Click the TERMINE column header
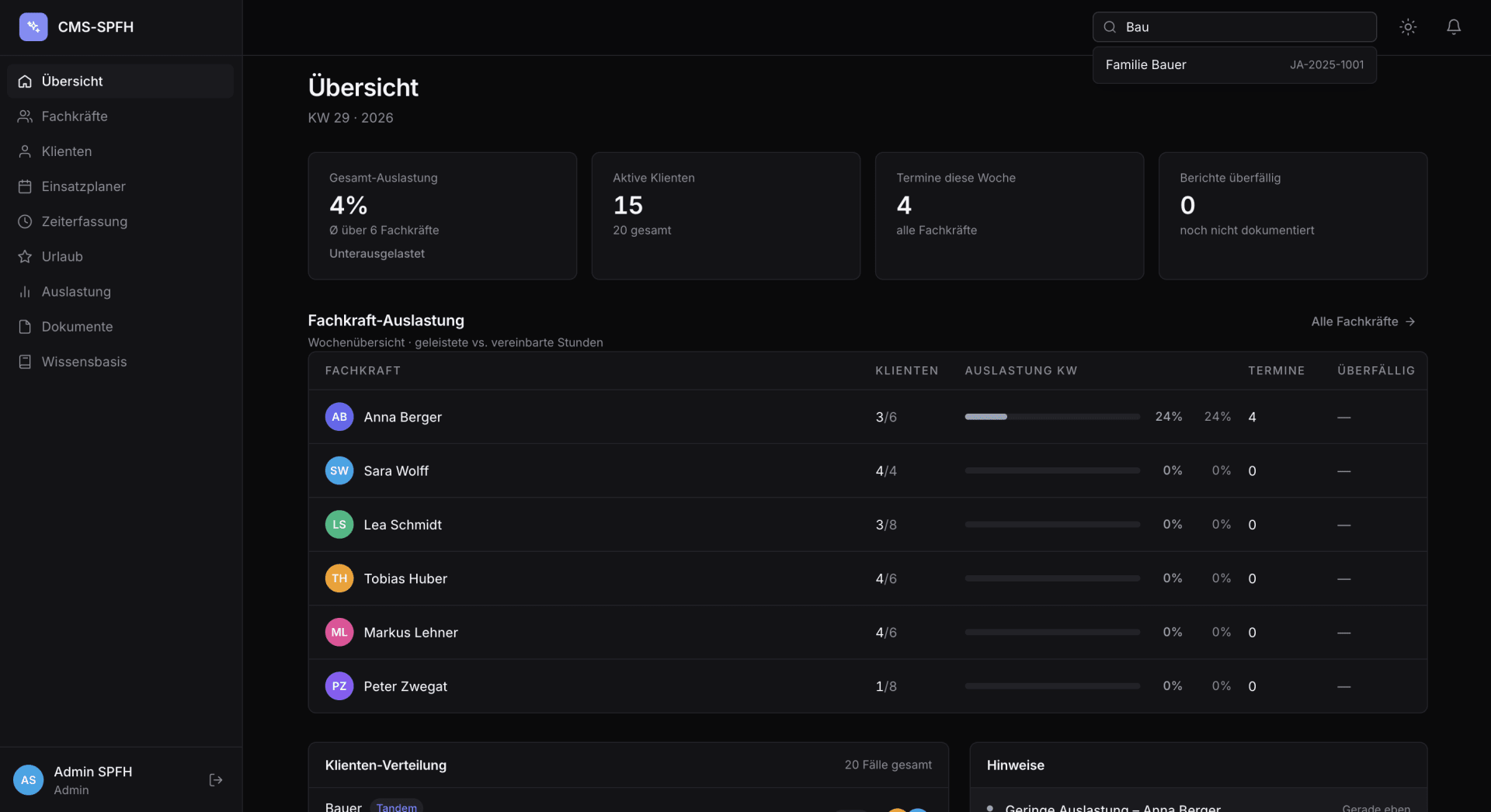The image size is (1491, 812). (x=1276, y=371)
